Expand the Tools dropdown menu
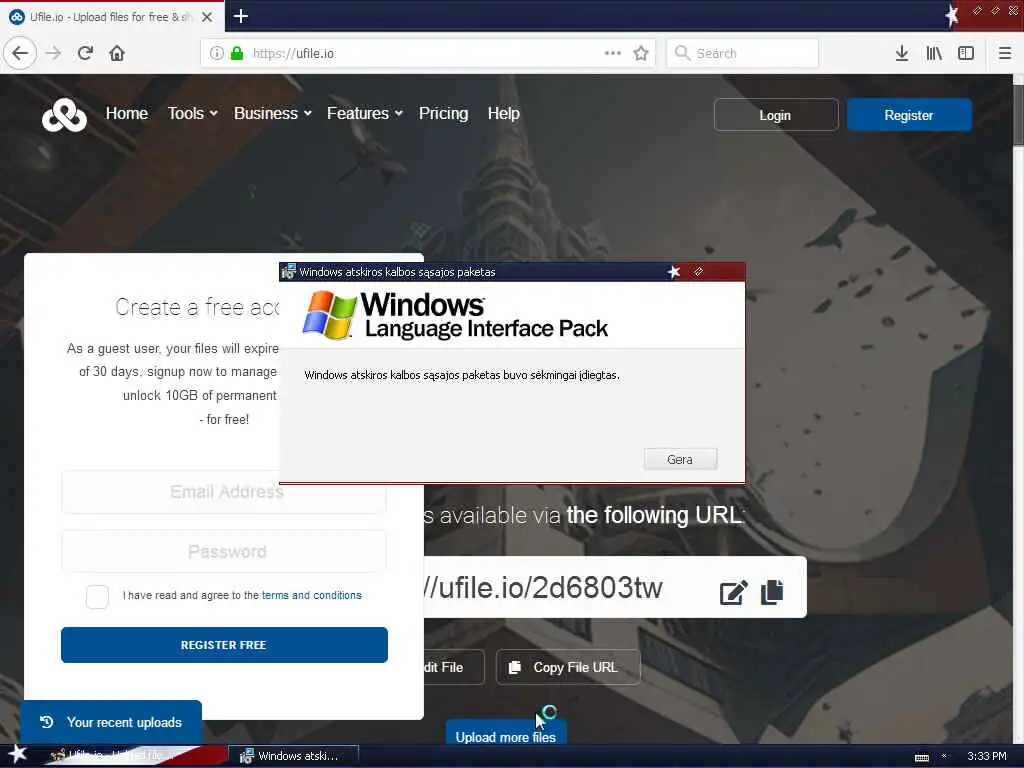1024x768 pixels. tap(193, 114)
